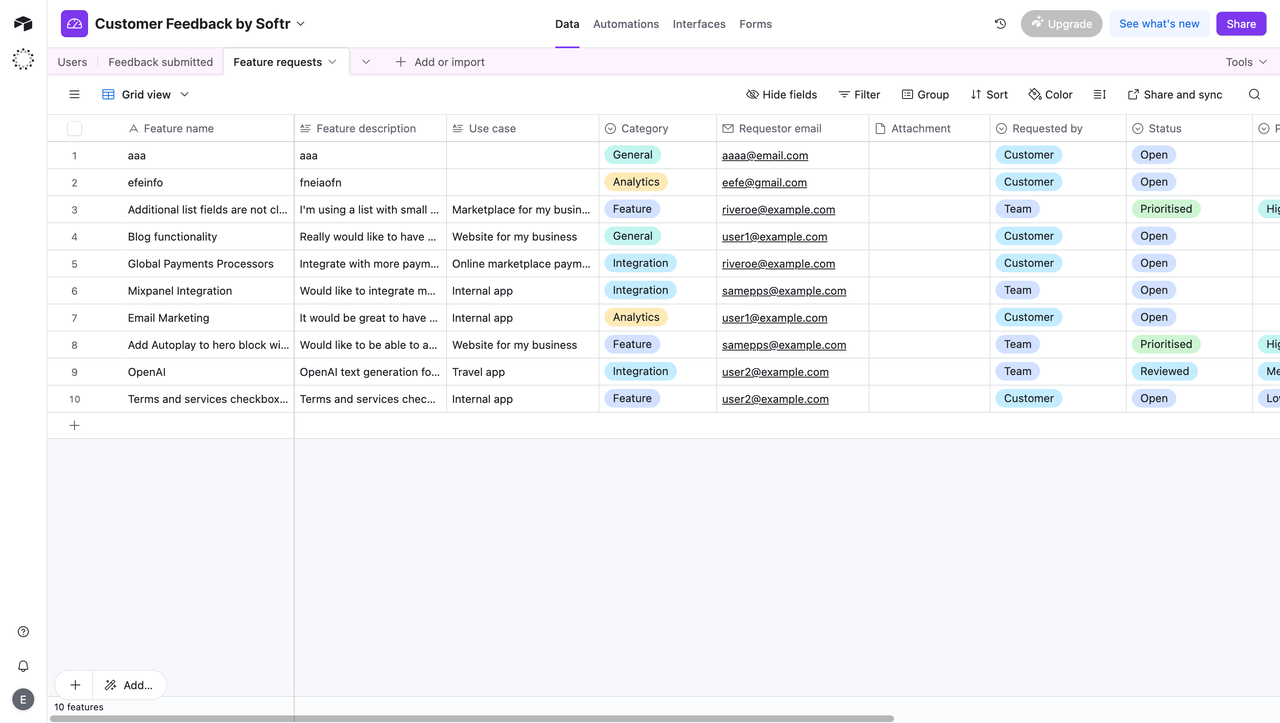Open the views sidebar hamburger icon
This screenshot has height=723, width=1280.
click(74, 95)
